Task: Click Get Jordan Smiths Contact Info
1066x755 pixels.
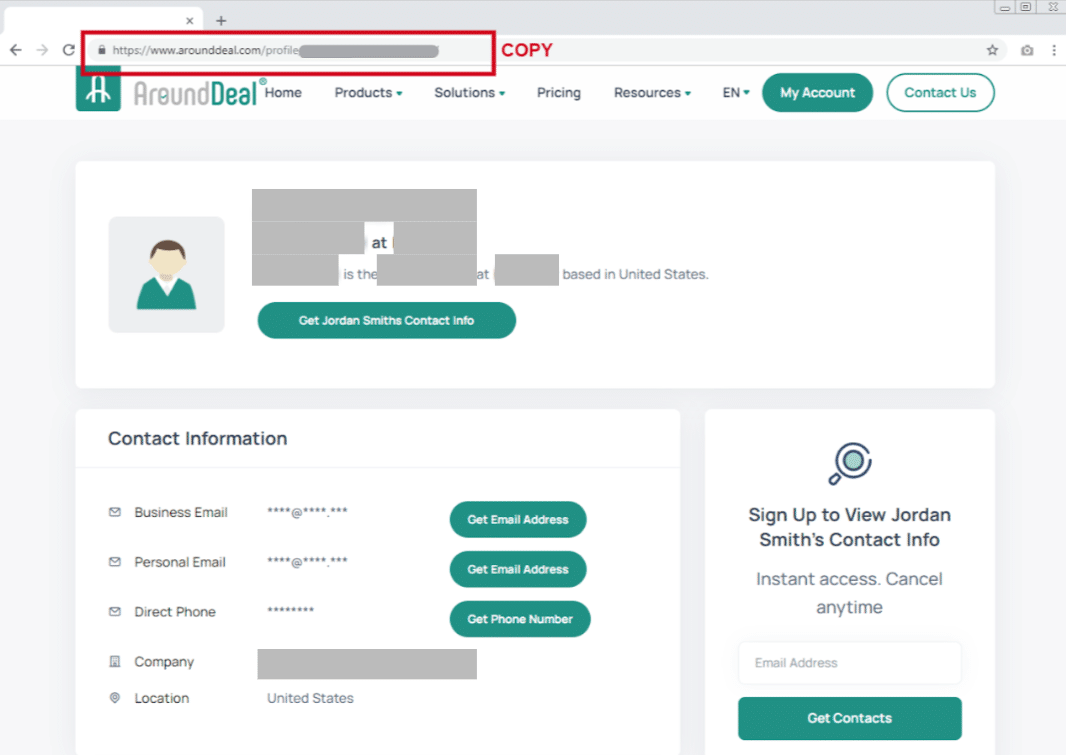Action: (x=387, y=320)
